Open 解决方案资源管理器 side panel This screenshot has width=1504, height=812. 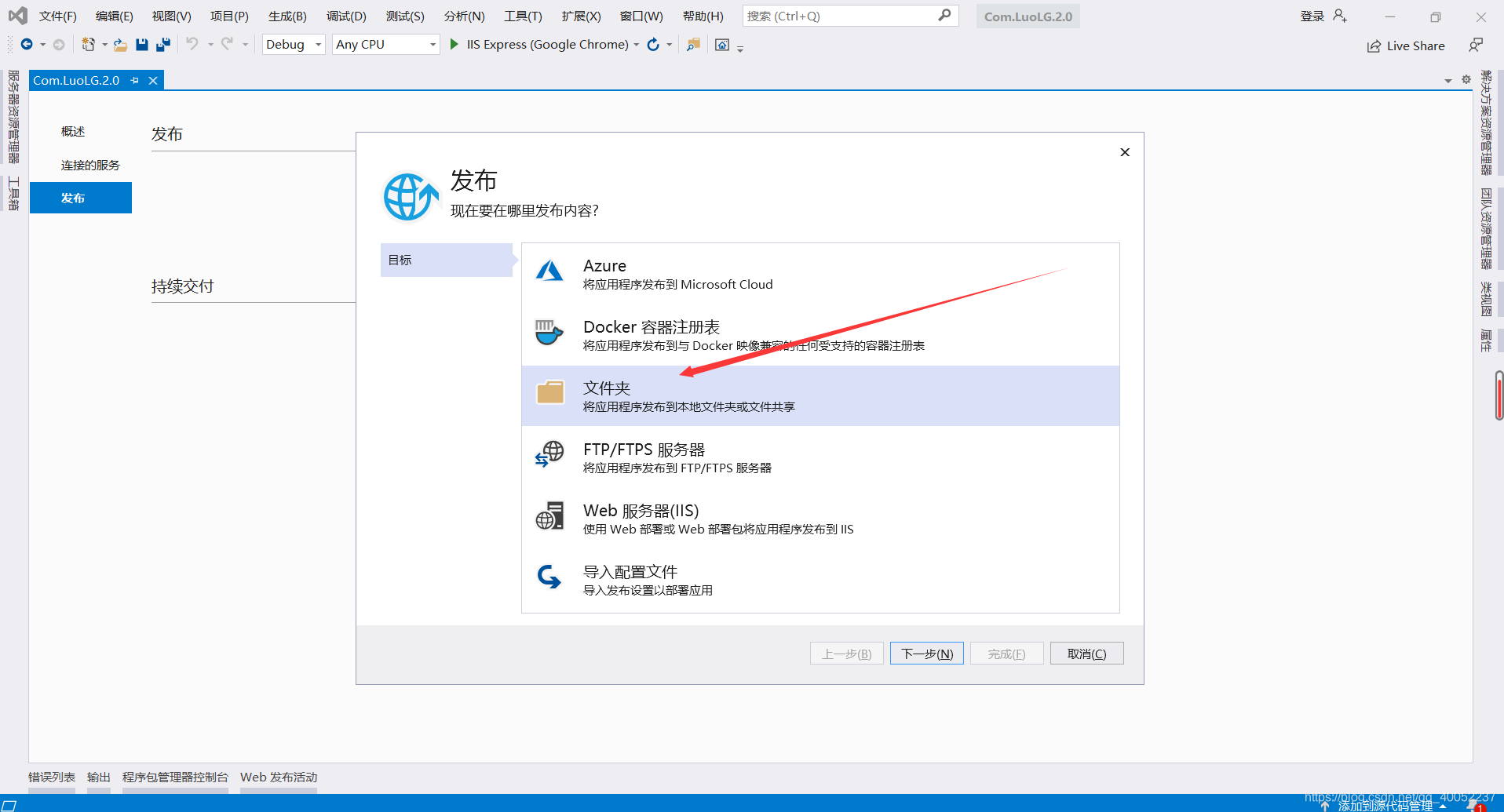1486,122
